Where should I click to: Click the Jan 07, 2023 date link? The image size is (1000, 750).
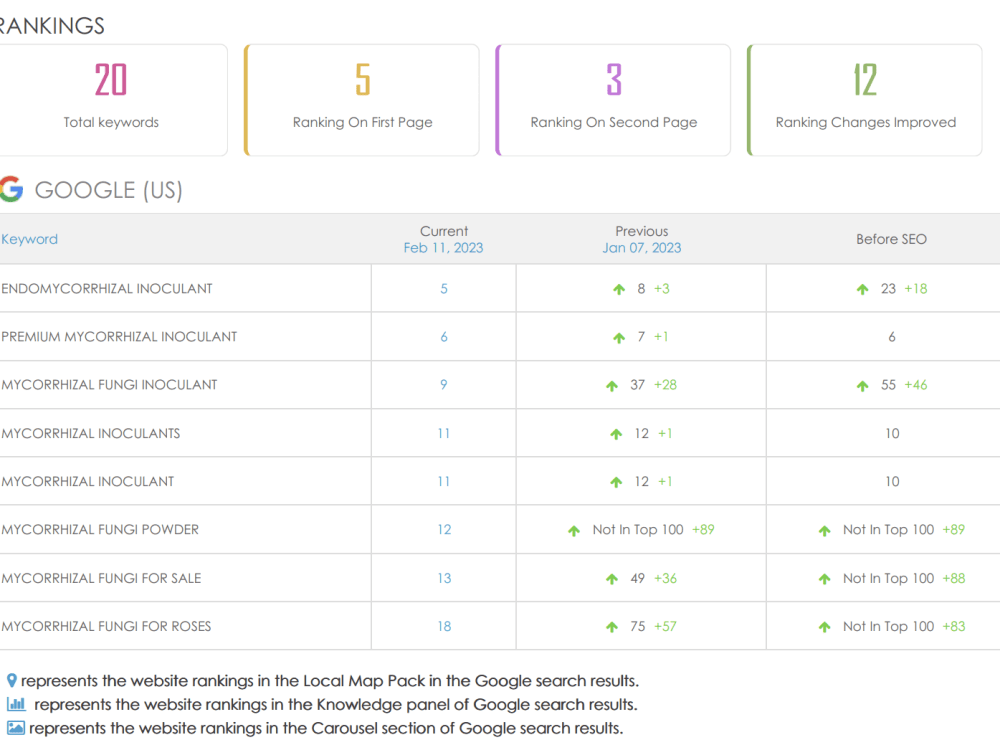tap(642, 247)
